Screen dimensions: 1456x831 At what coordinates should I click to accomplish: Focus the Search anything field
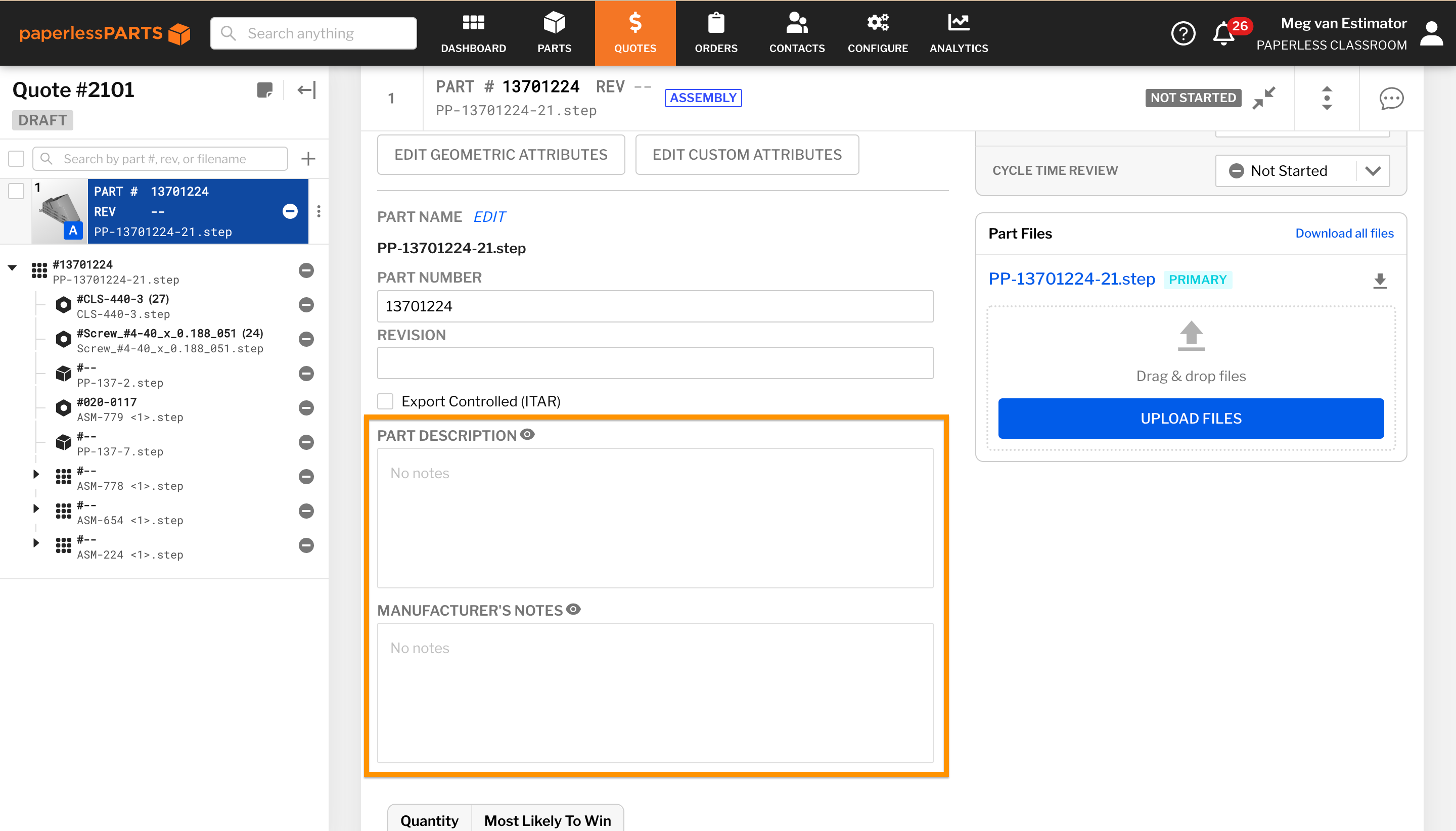313,33
